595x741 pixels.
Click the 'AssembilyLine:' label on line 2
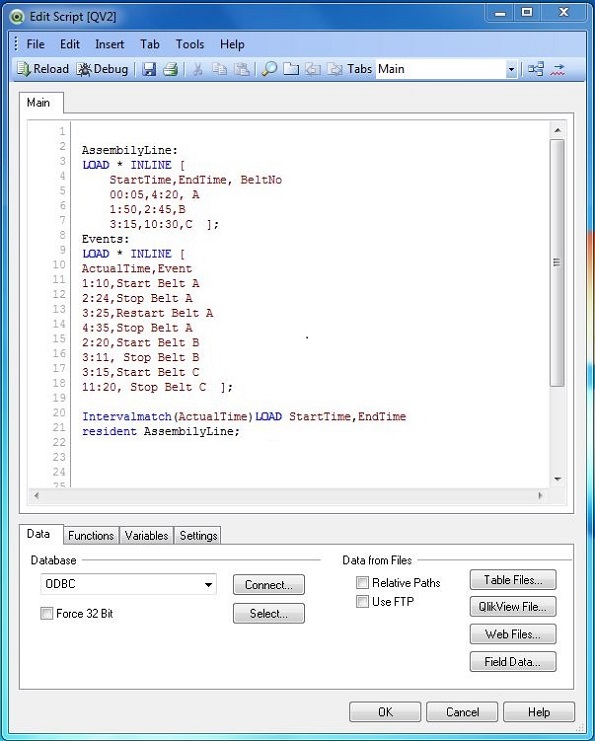129,150
